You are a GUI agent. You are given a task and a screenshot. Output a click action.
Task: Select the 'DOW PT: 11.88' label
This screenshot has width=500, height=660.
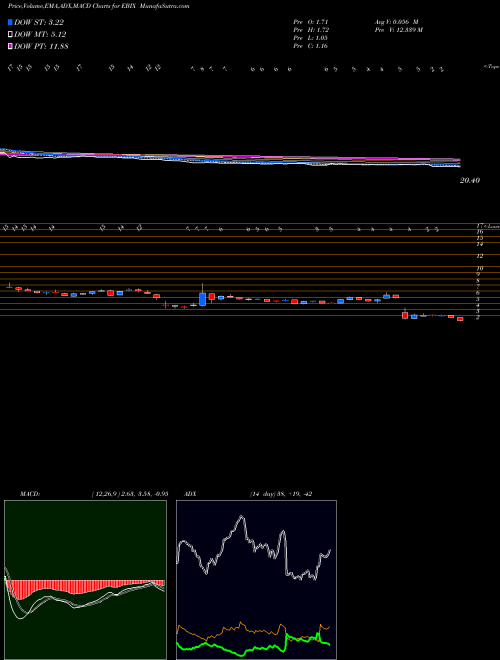41,46
